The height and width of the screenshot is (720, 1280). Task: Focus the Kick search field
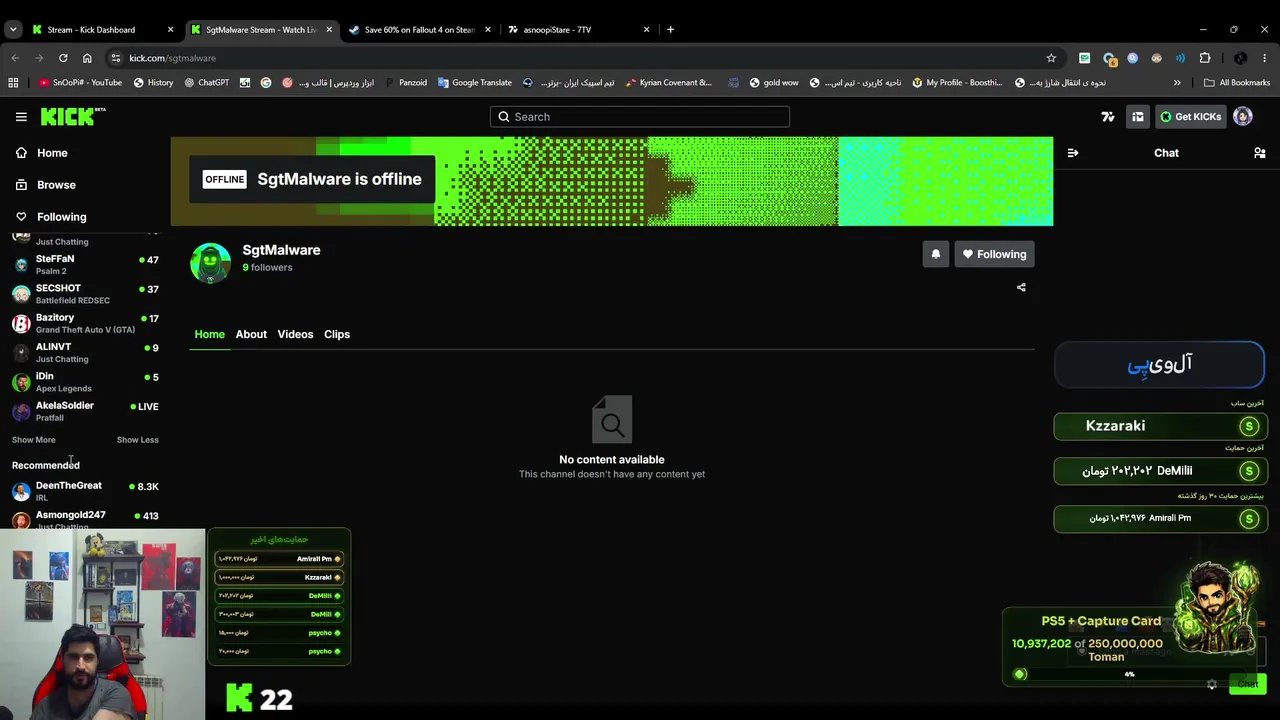pos(640,117)
